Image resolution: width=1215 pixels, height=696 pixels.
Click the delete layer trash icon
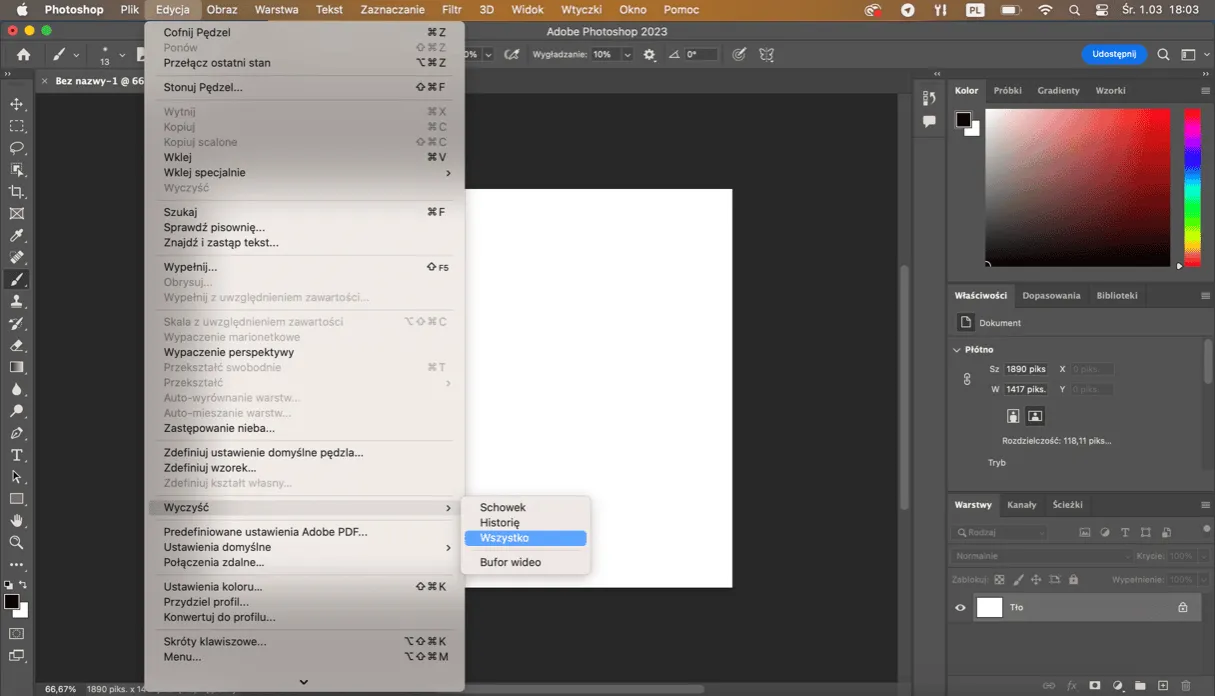(1186, 686)
